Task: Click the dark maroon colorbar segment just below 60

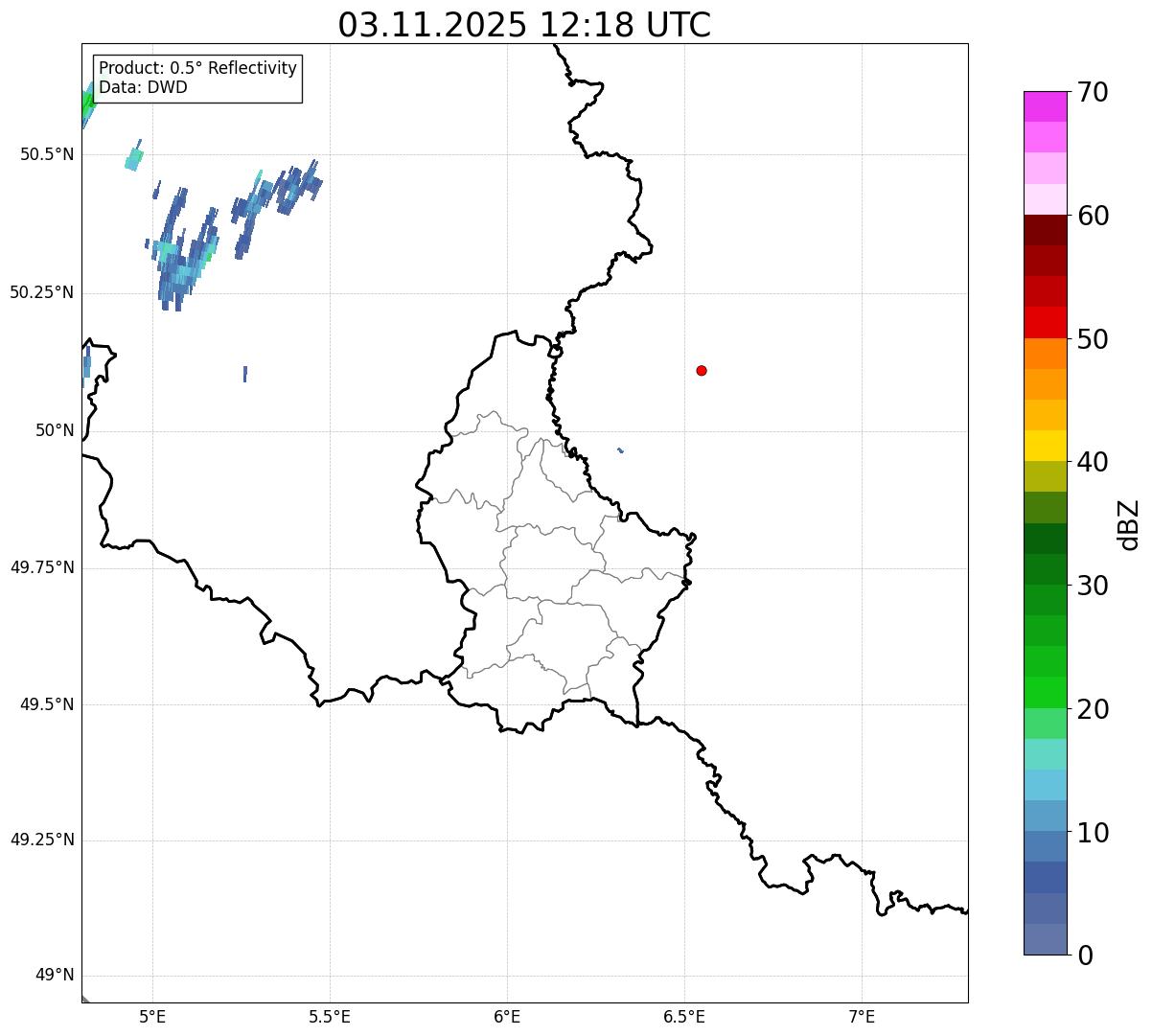Action: pos(1045,230)
